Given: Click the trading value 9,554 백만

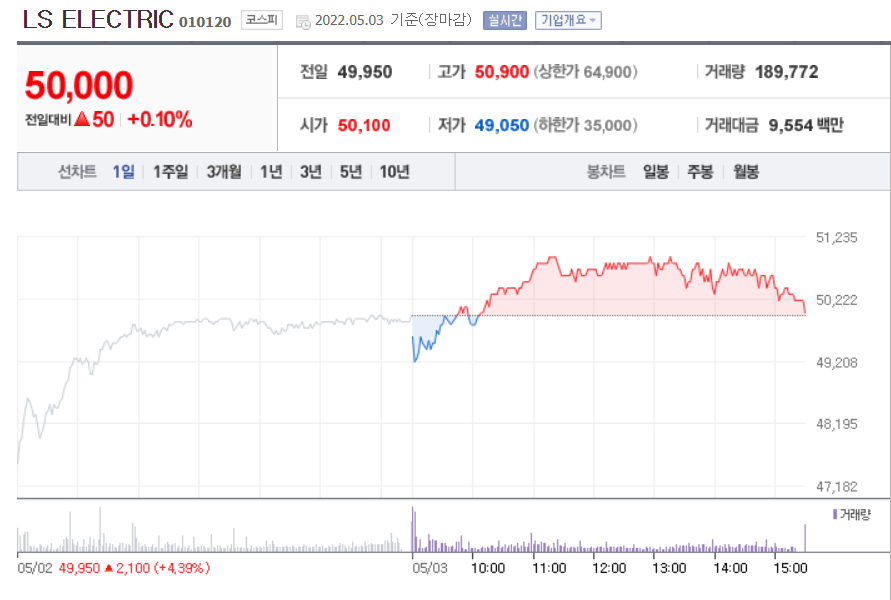Looking at the screenshot, I should (806, 125).
